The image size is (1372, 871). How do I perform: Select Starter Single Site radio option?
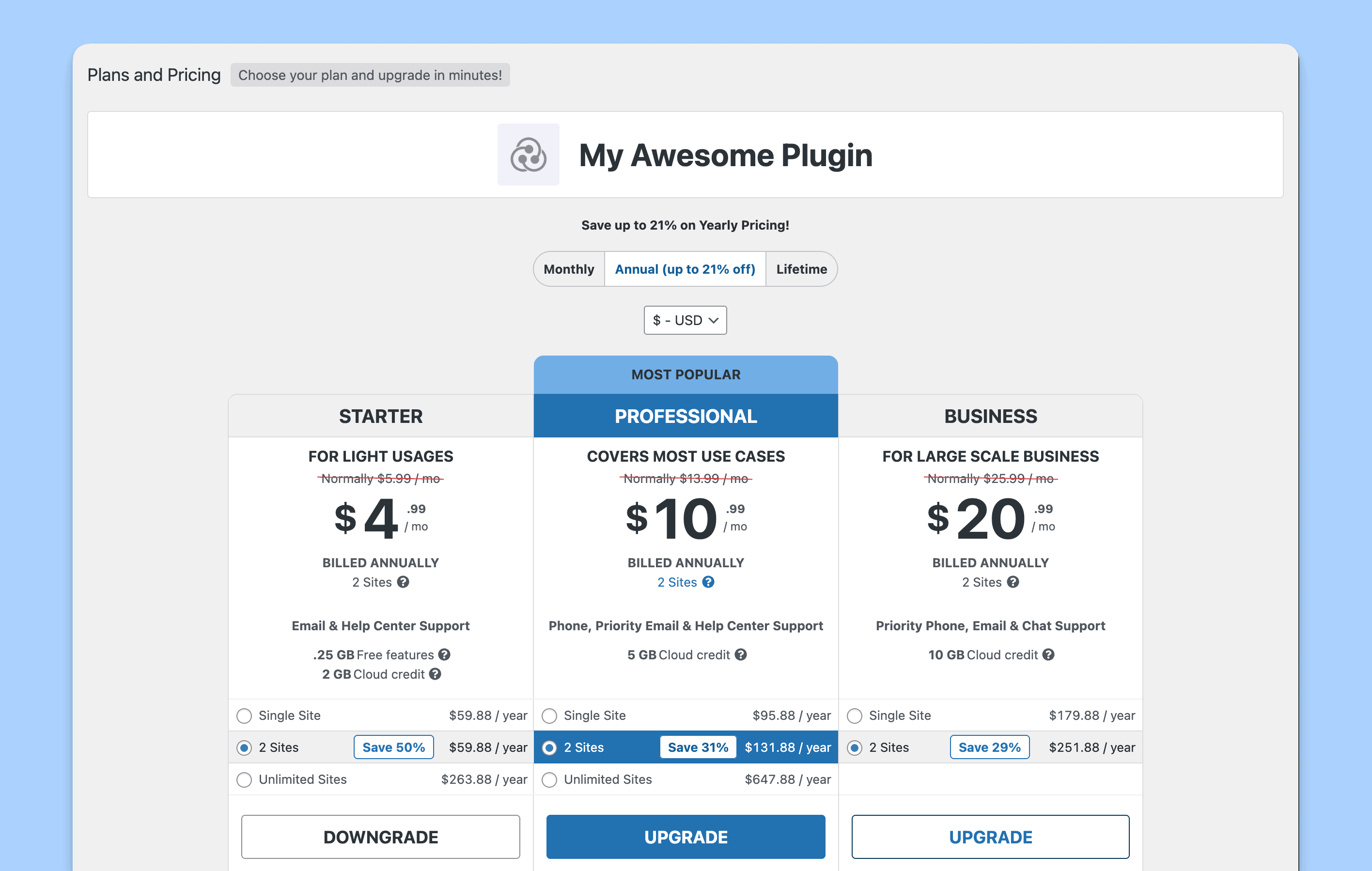pyautogui.click(x=245, y=715)
